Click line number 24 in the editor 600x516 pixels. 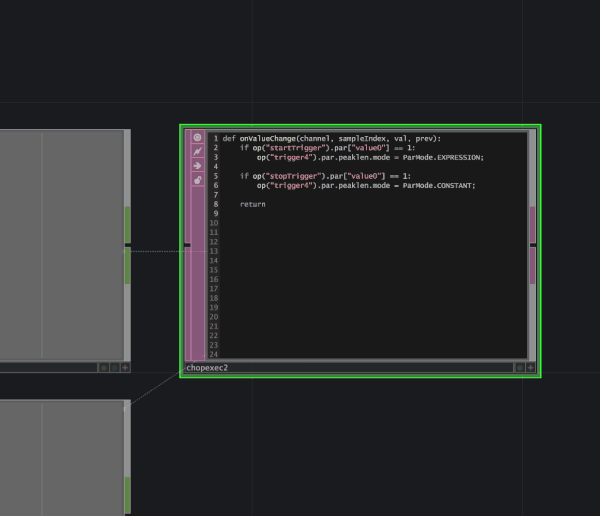(214, 354)
